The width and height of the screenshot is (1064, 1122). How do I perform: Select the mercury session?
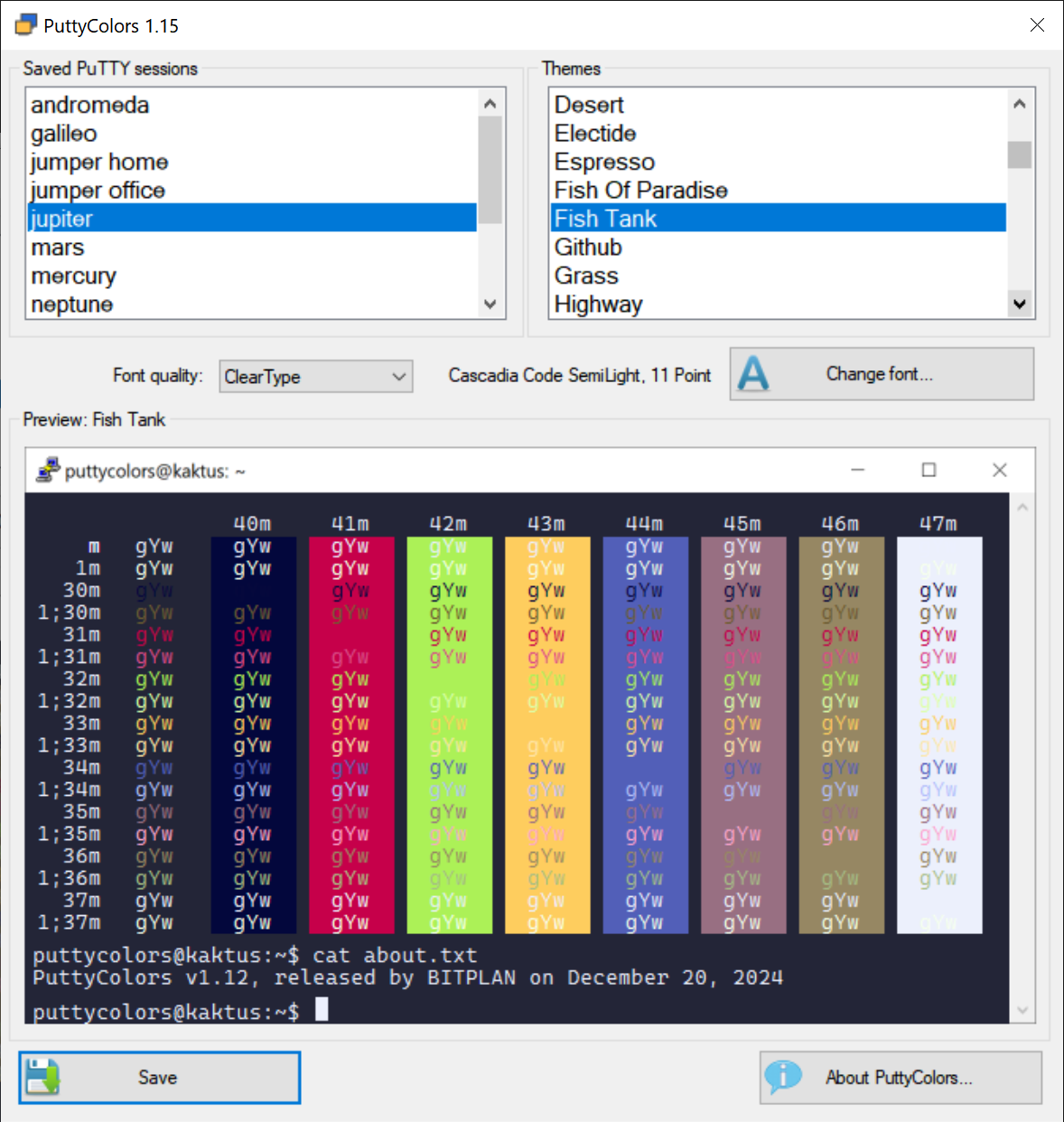tap(74, 276)
